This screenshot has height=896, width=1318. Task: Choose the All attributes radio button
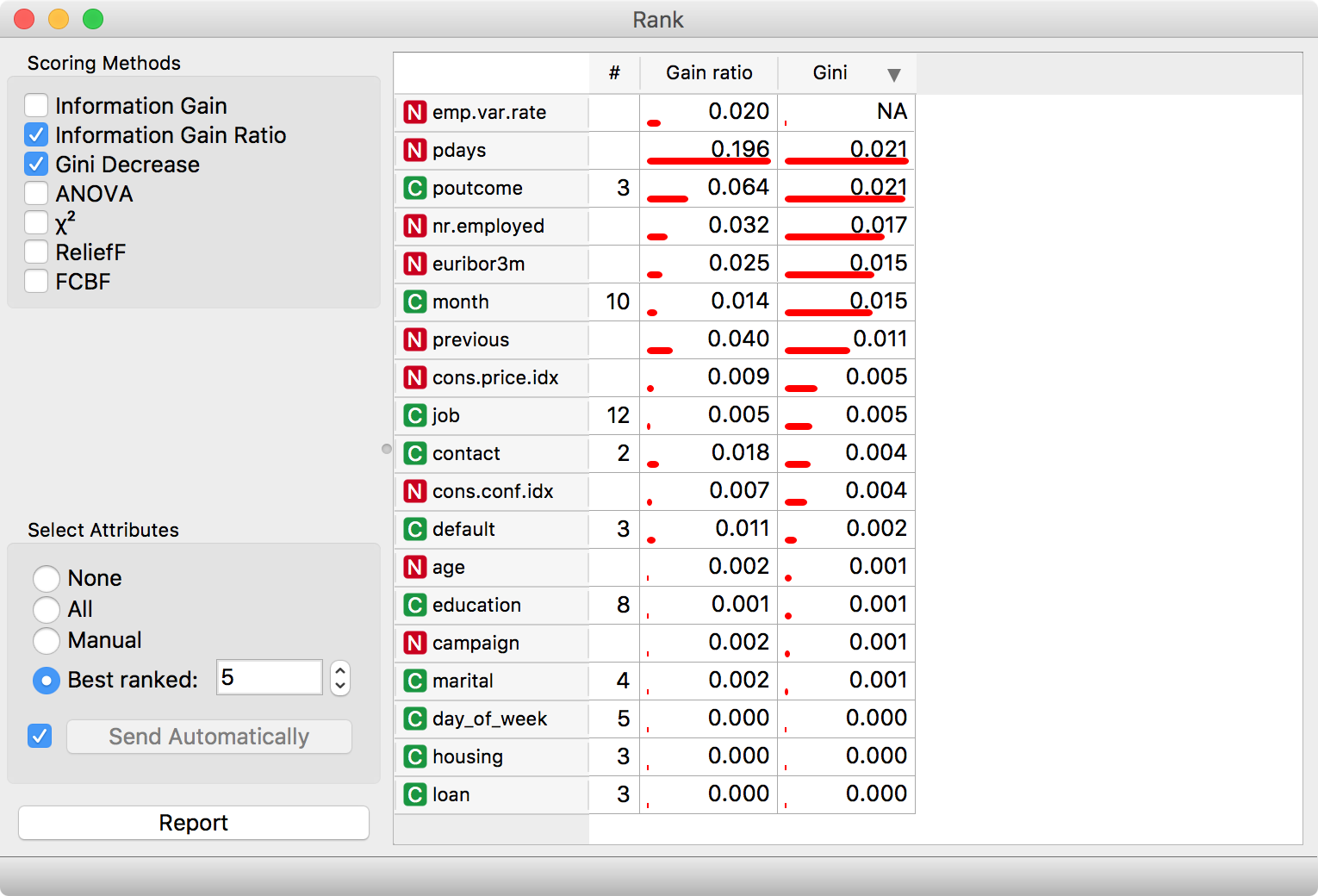coord(47,610)
